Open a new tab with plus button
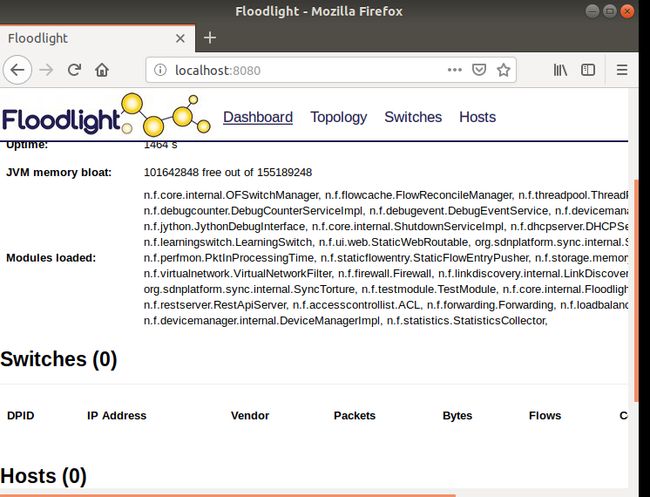Screen dimensions: 650x497 (x=210, y=38)
